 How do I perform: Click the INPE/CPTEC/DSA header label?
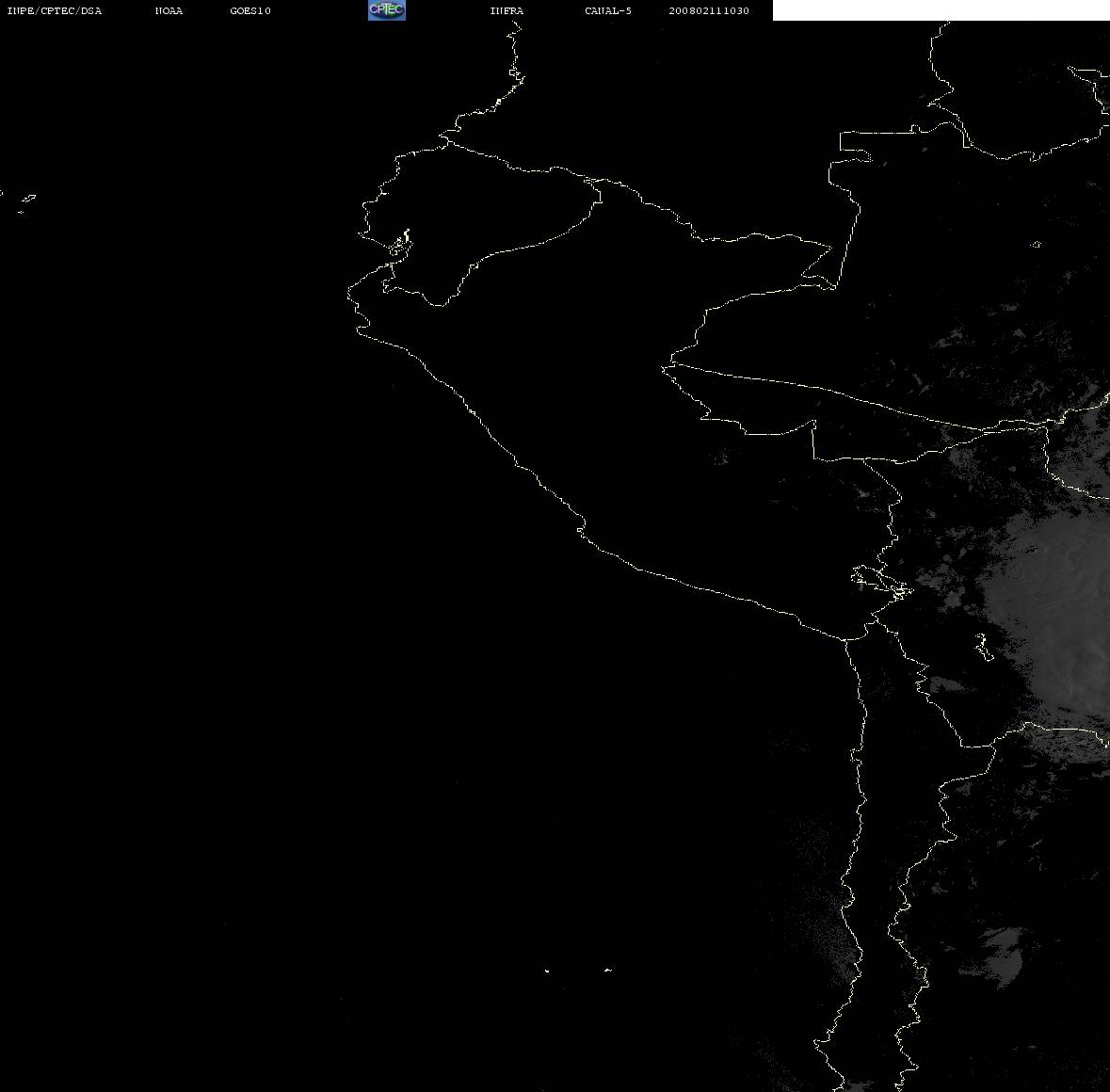tap(55, 10)
